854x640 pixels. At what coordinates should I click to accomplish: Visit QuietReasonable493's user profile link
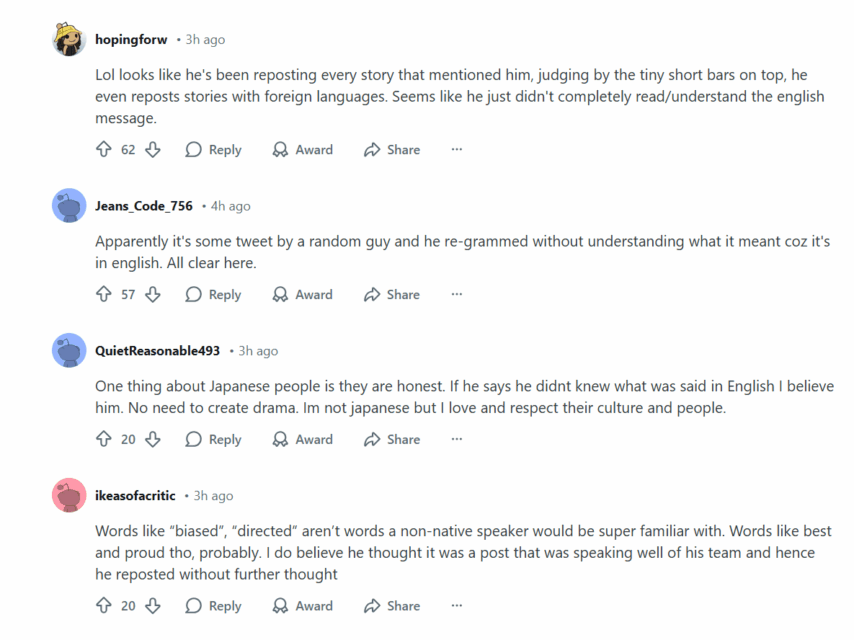(158, 351)
